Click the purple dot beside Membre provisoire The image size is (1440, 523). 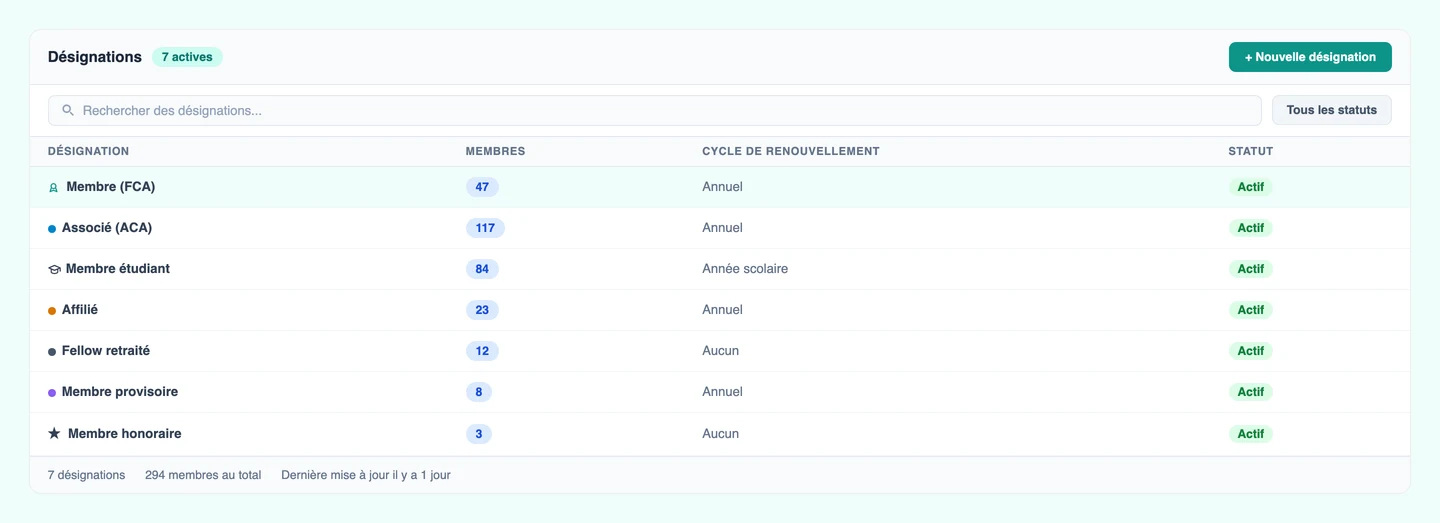click(x=52, y=393)
